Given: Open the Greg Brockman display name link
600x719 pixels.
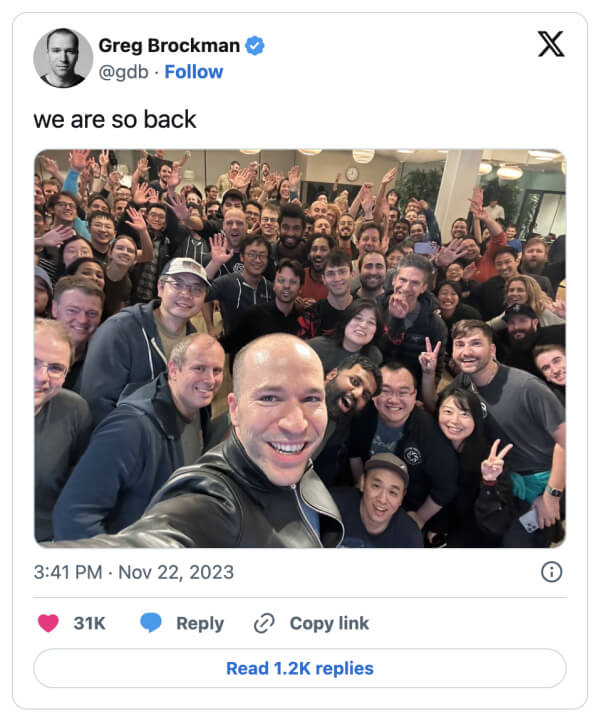Looking at the screenshot, I should pos(169,45).
